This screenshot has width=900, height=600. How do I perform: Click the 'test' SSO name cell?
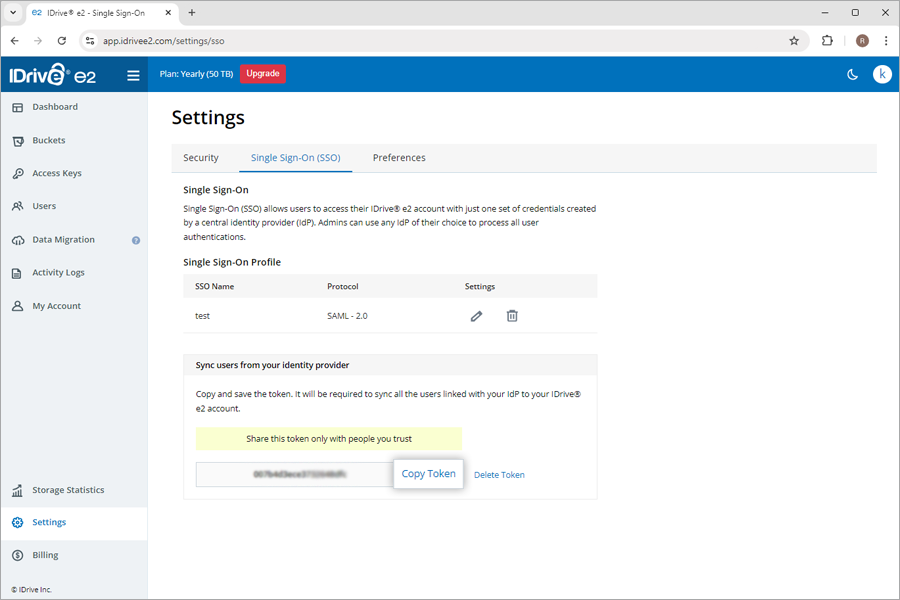click(203, 316)
